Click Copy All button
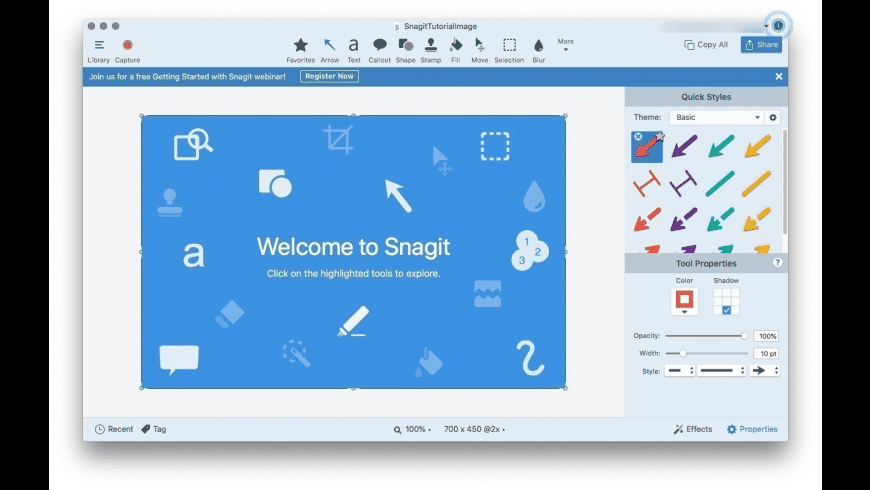The image size is (870, 490). coord(706,44)
